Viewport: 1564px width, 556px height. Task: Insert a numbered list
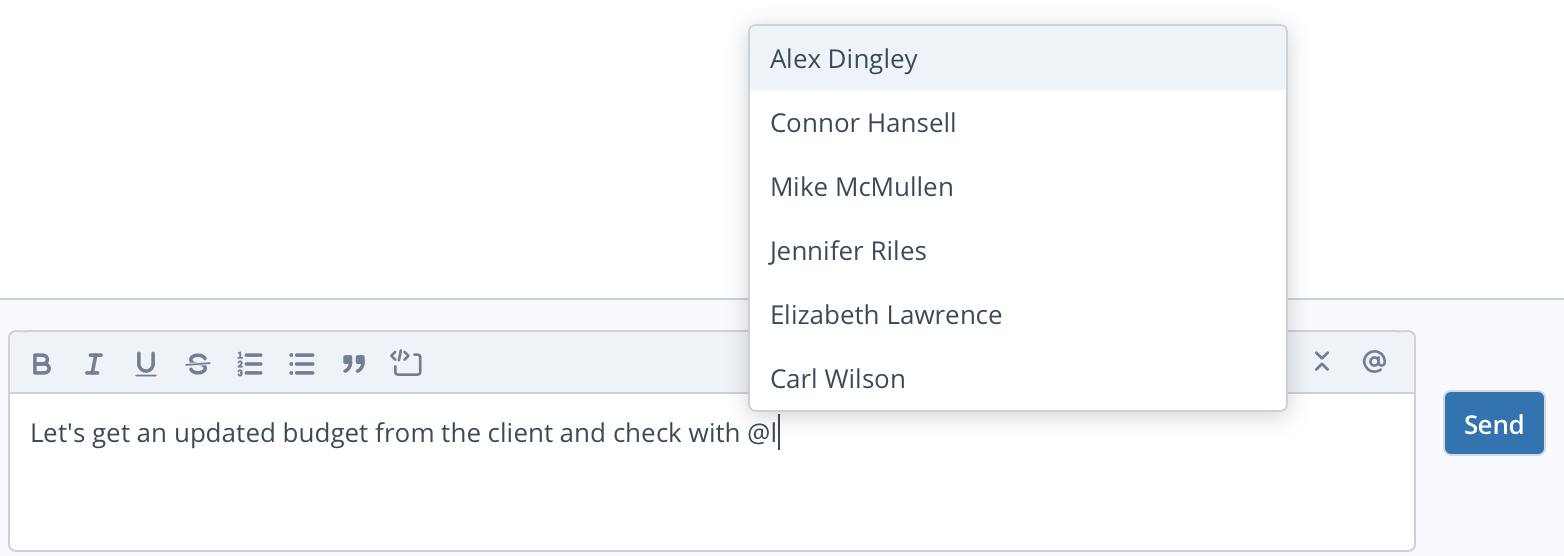tap(250, 364)
